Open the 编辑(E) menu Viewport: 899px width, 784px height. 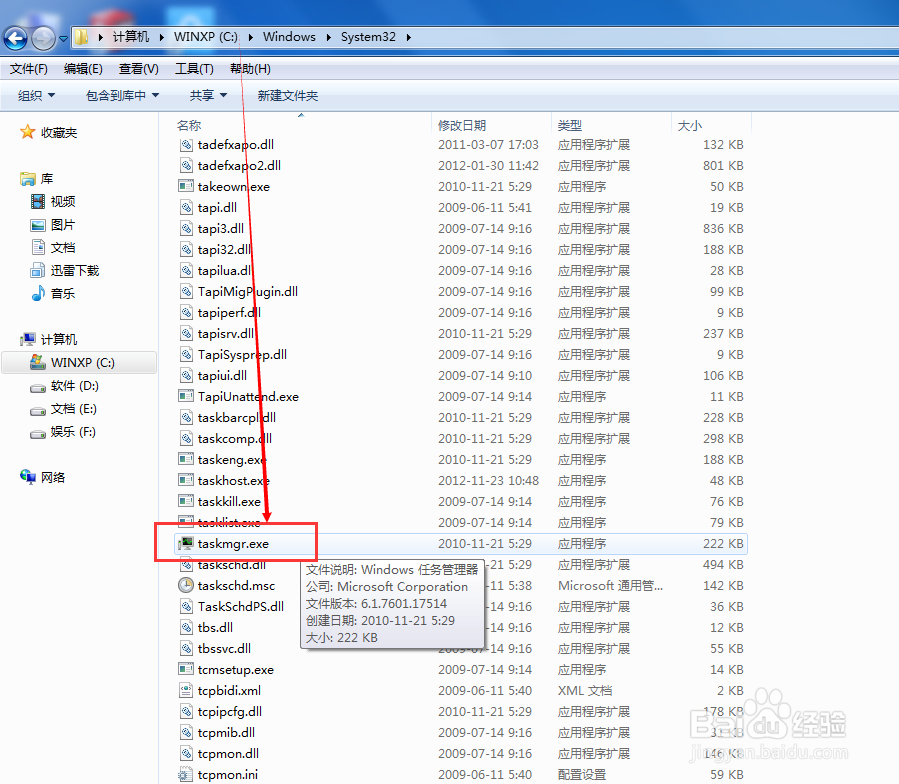(x=83, y=69)
